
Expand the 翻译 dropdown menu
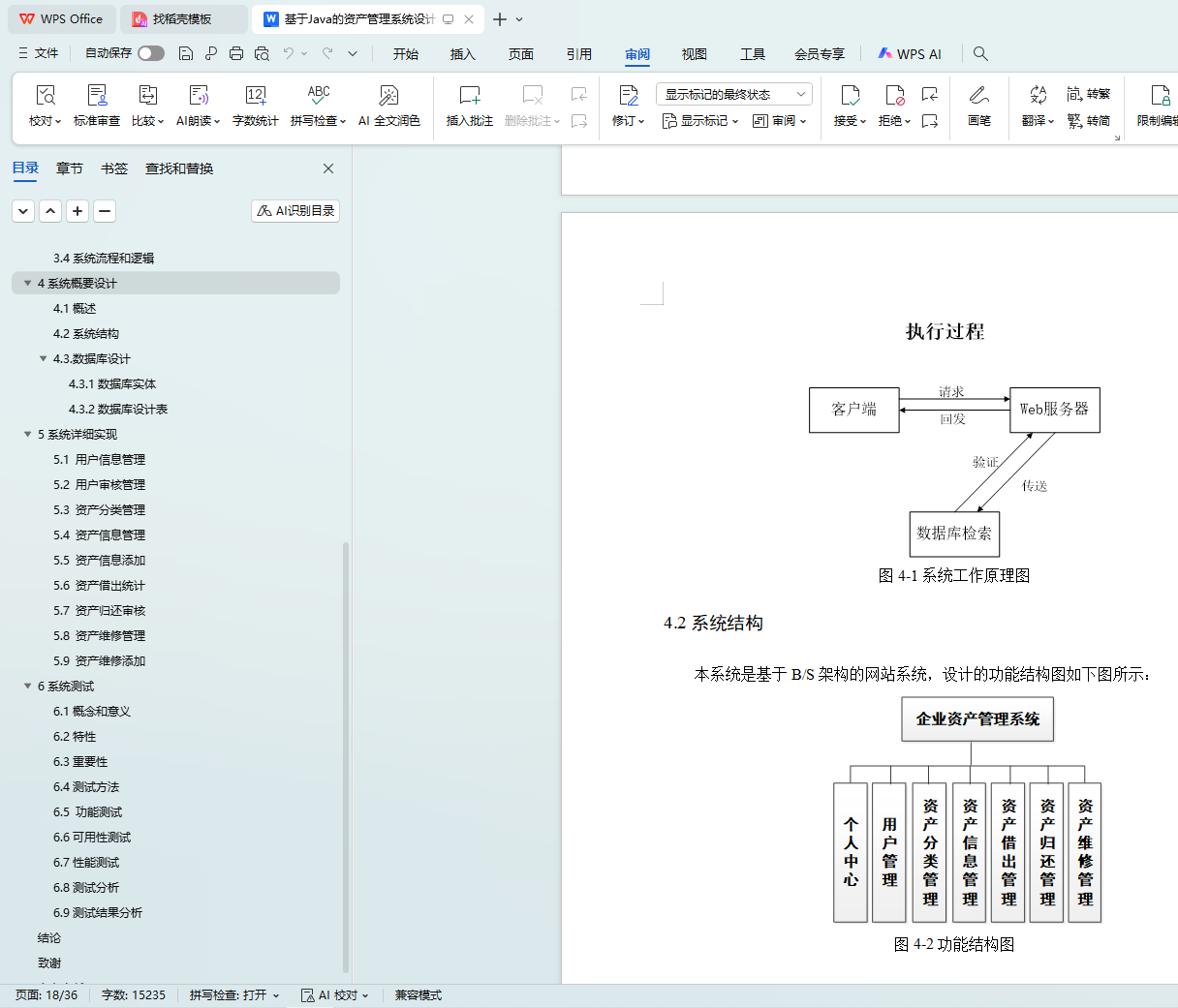click(1038, 121)
